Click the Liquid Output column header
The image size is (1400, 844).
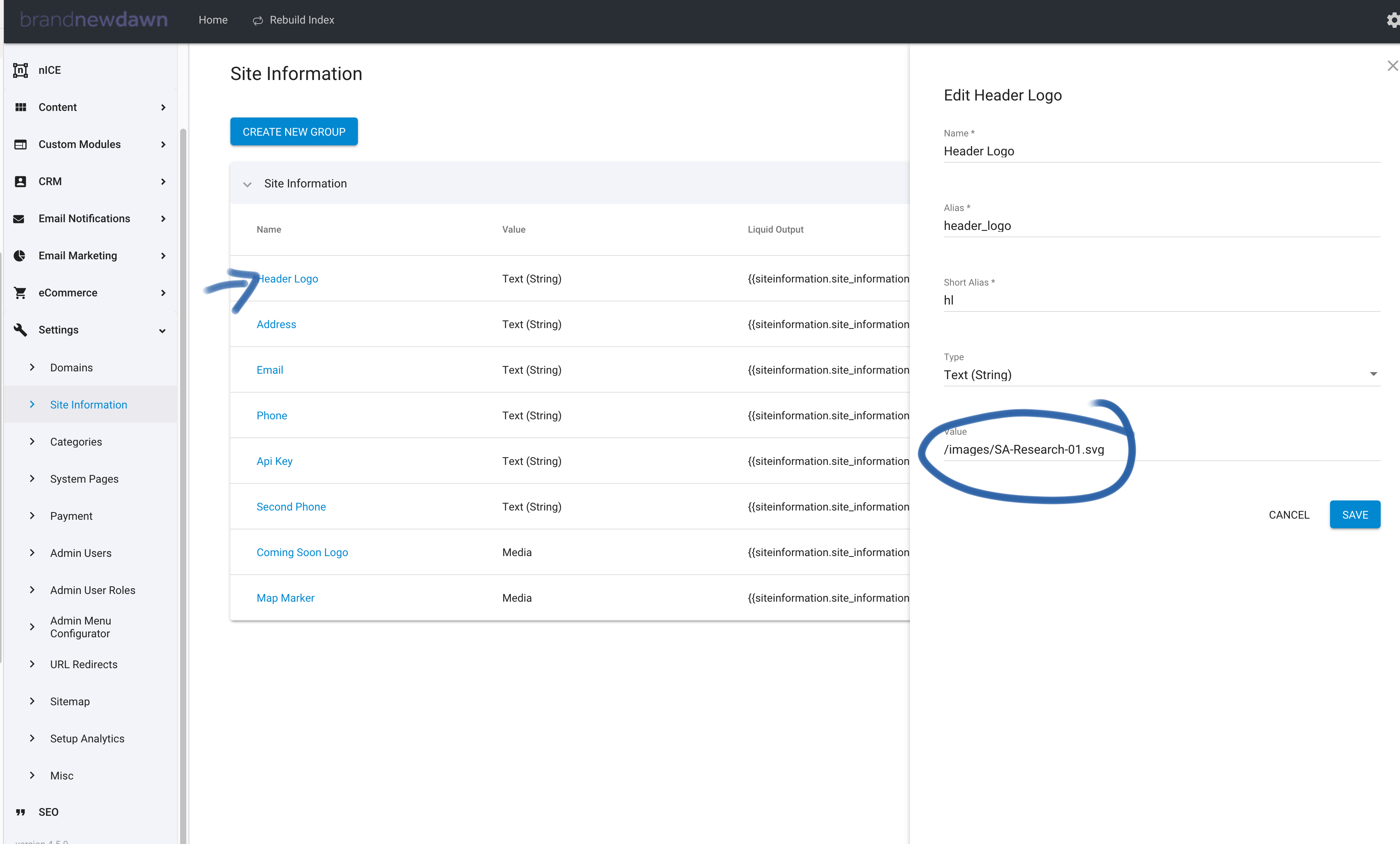coord(775,230)
